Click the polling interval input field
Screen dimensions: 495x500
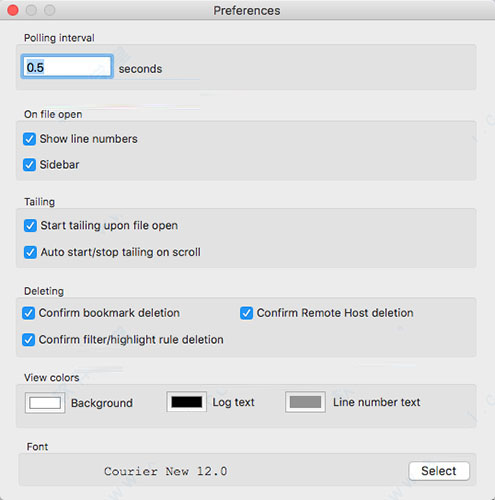[x=67, y=67]
